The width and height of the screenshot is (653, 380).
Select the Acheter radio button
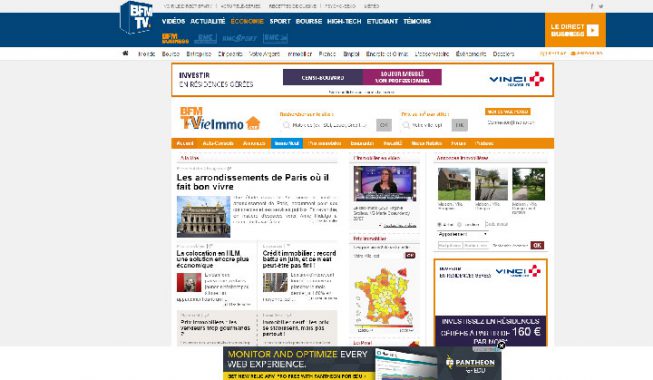[x=439, y=225]
